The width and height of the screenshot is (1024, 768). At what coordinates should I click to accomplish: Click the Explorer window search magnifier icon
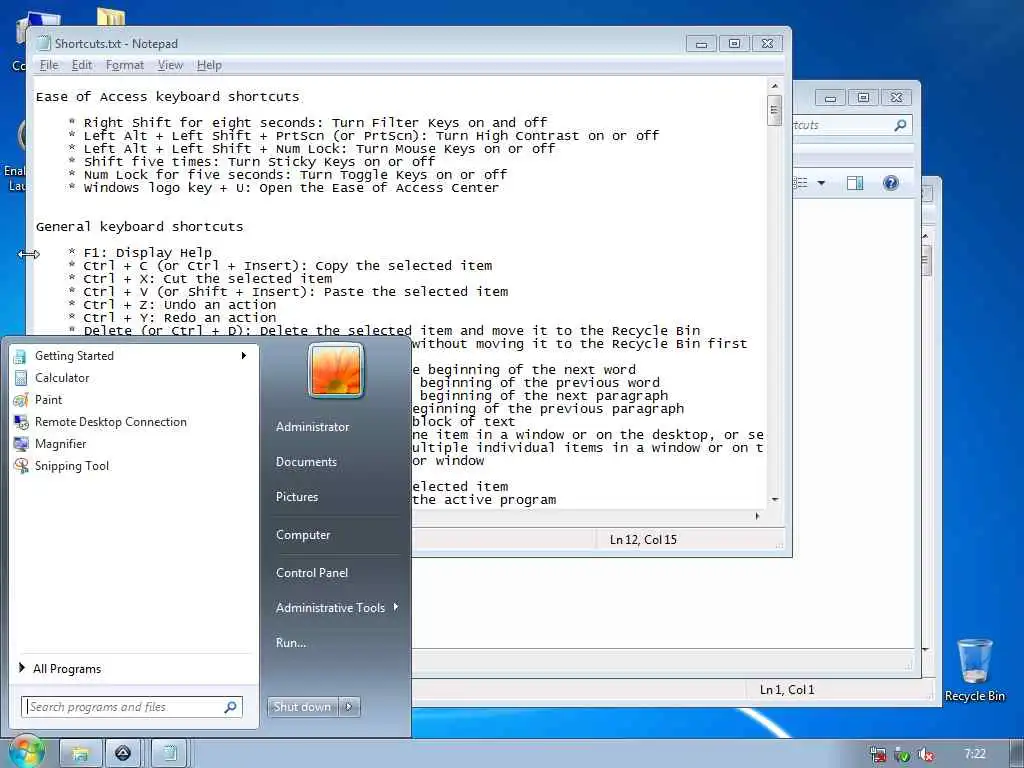pos(900,125)
